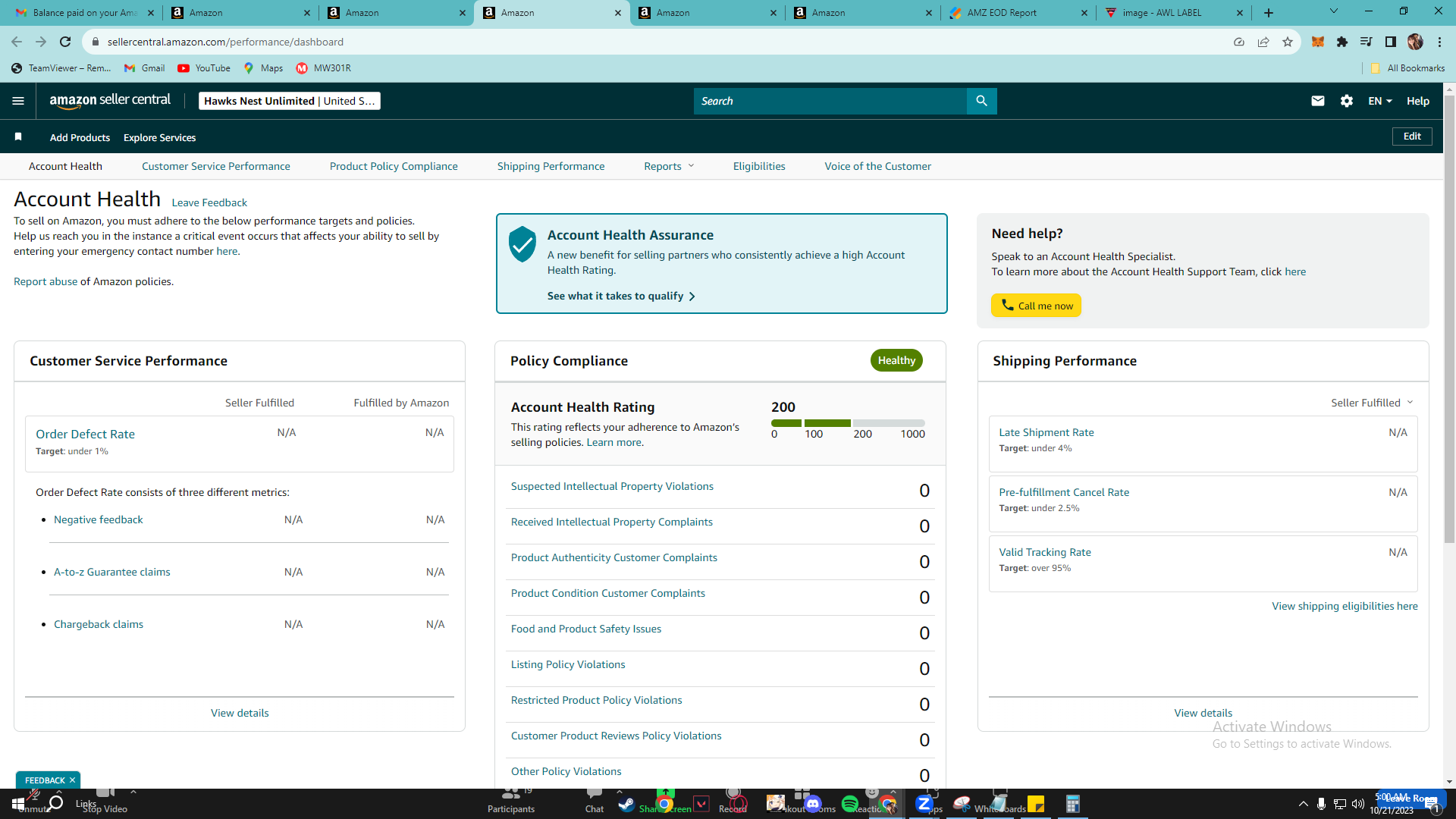Open the tab search chevron in Chrome
This screenshot has height=819, width=1456.
click(x=1334, y=11)
